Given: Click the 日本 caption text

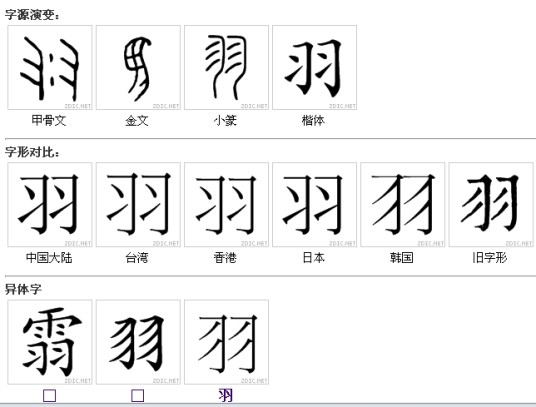Looking at the screenshot, I should point(313,258).
